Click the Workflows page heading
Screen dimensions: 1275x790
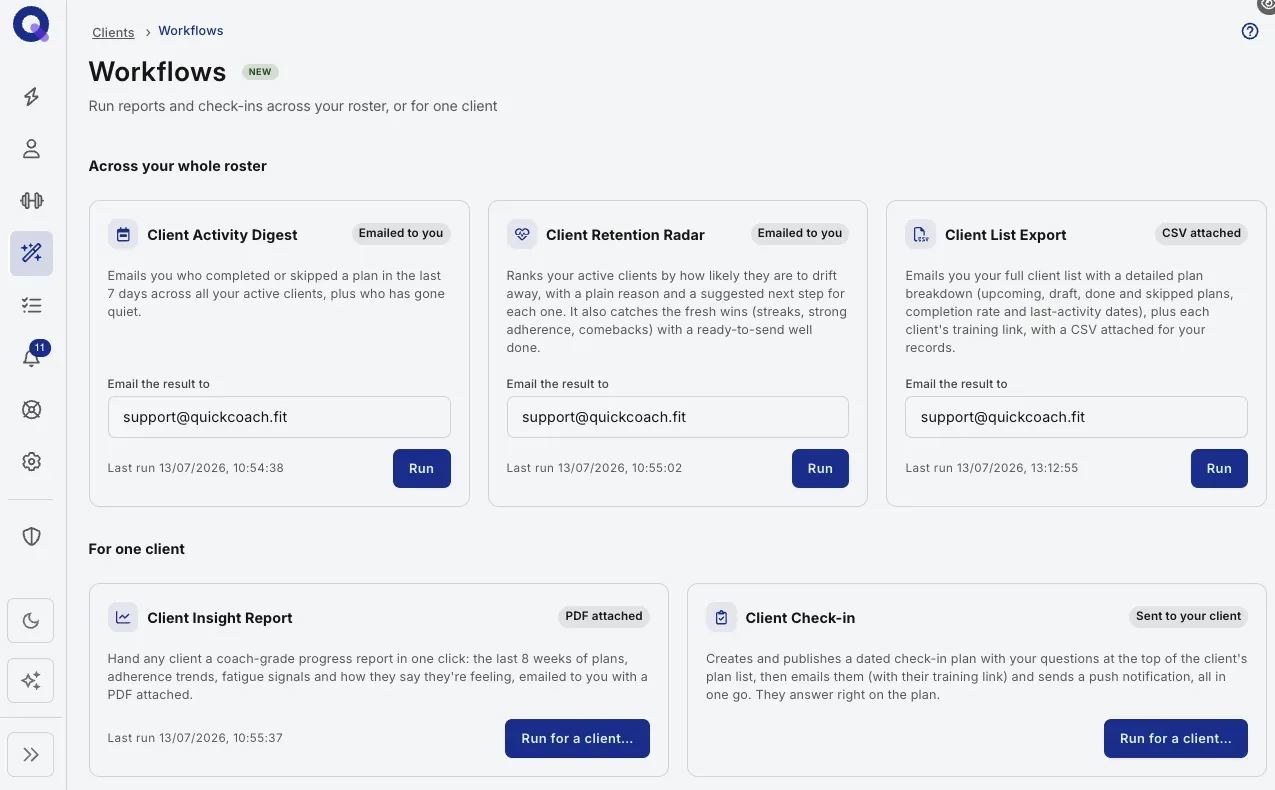tap(157, 72)
